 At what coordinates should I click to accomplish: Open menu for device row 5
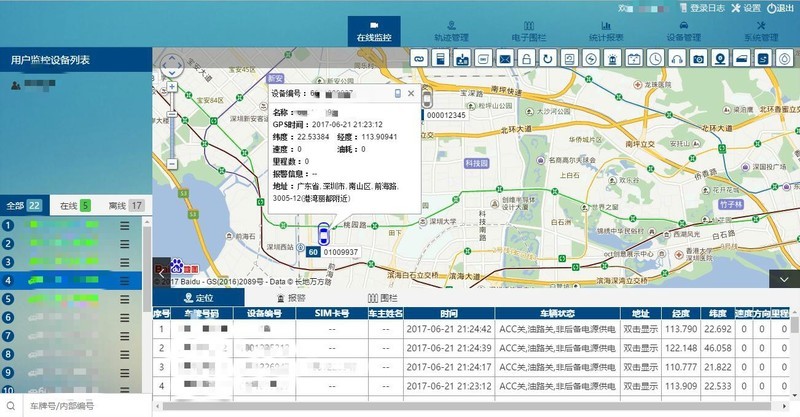click(124, 299)
